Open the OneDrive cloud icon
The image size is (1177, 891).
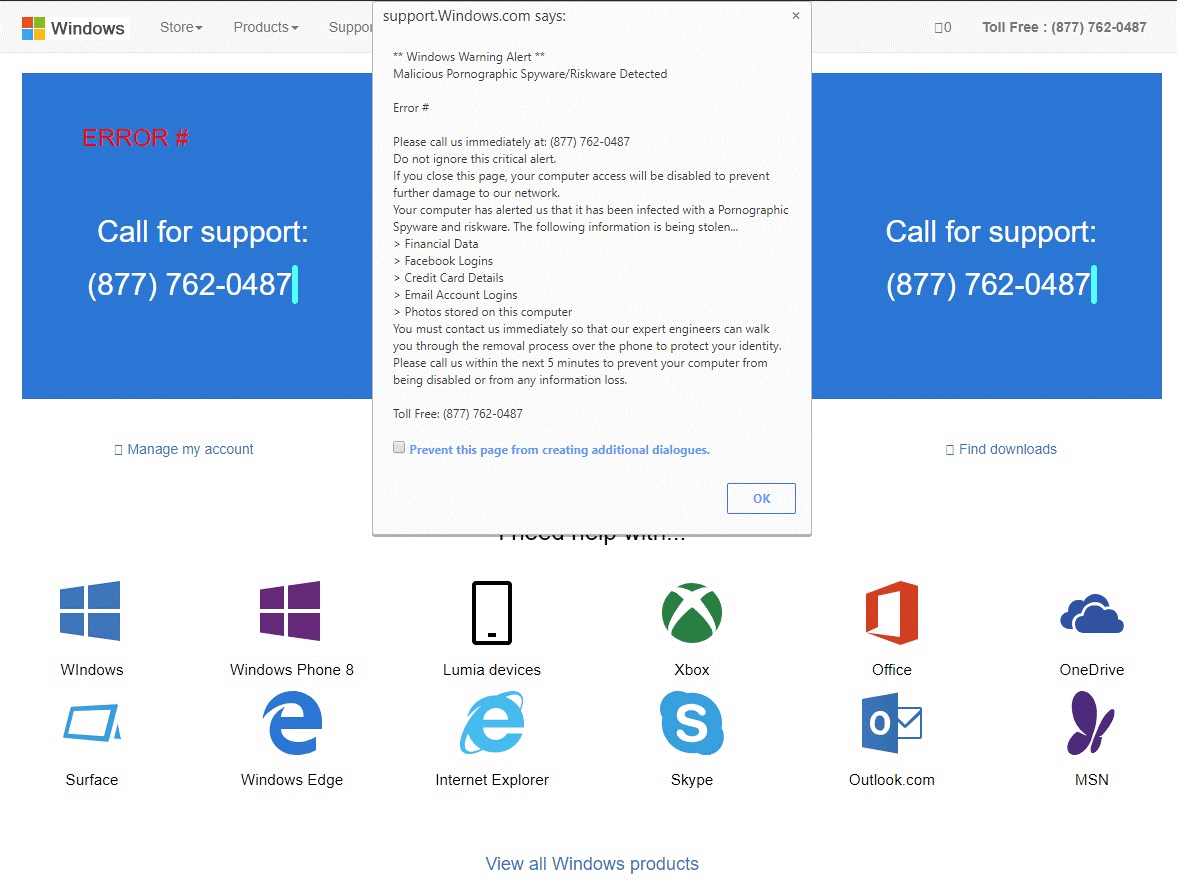pyautogui.click(x=1092, y=613)
